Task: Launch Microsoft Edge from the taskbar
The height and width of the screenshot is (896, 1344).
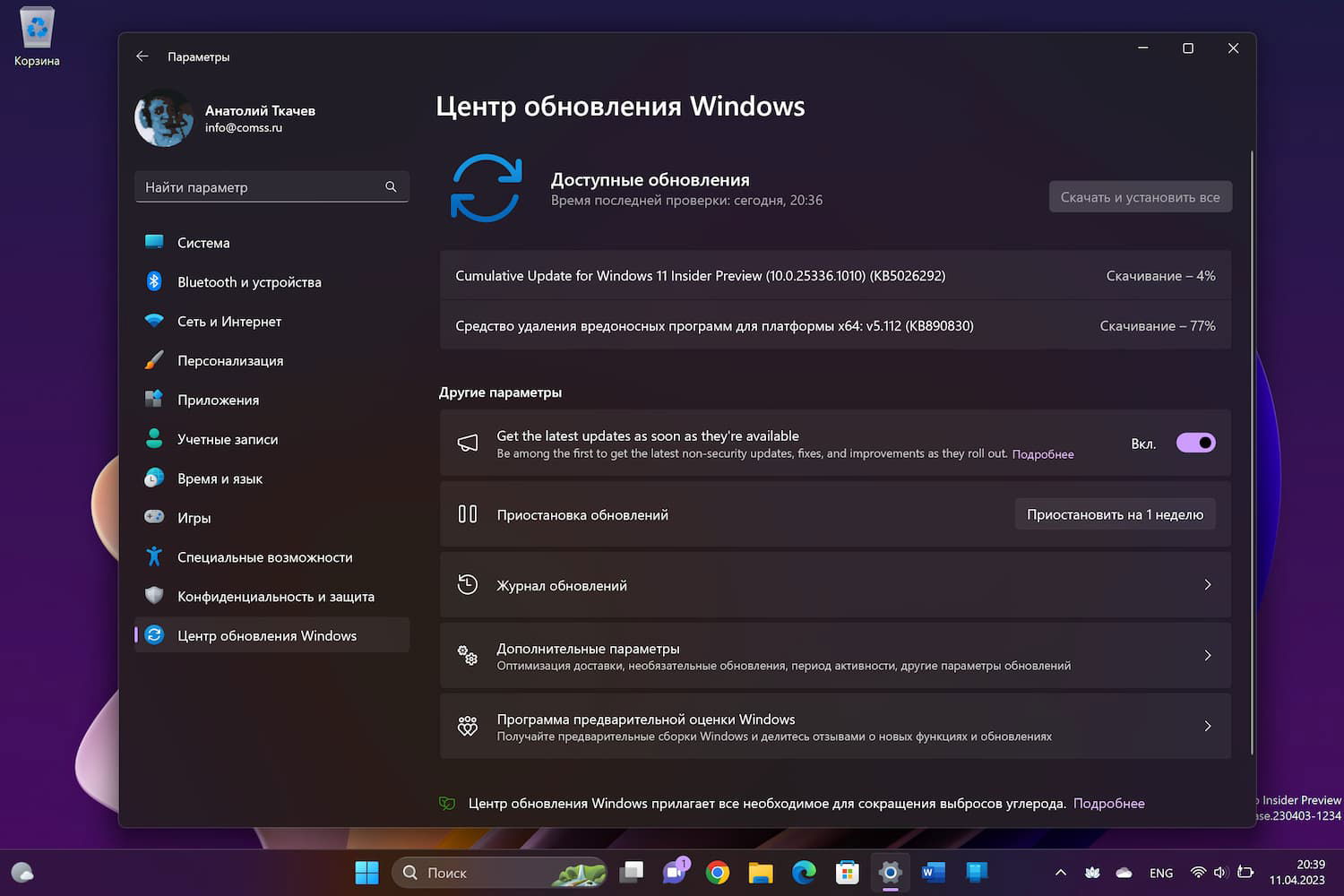Action: [804, 873]
